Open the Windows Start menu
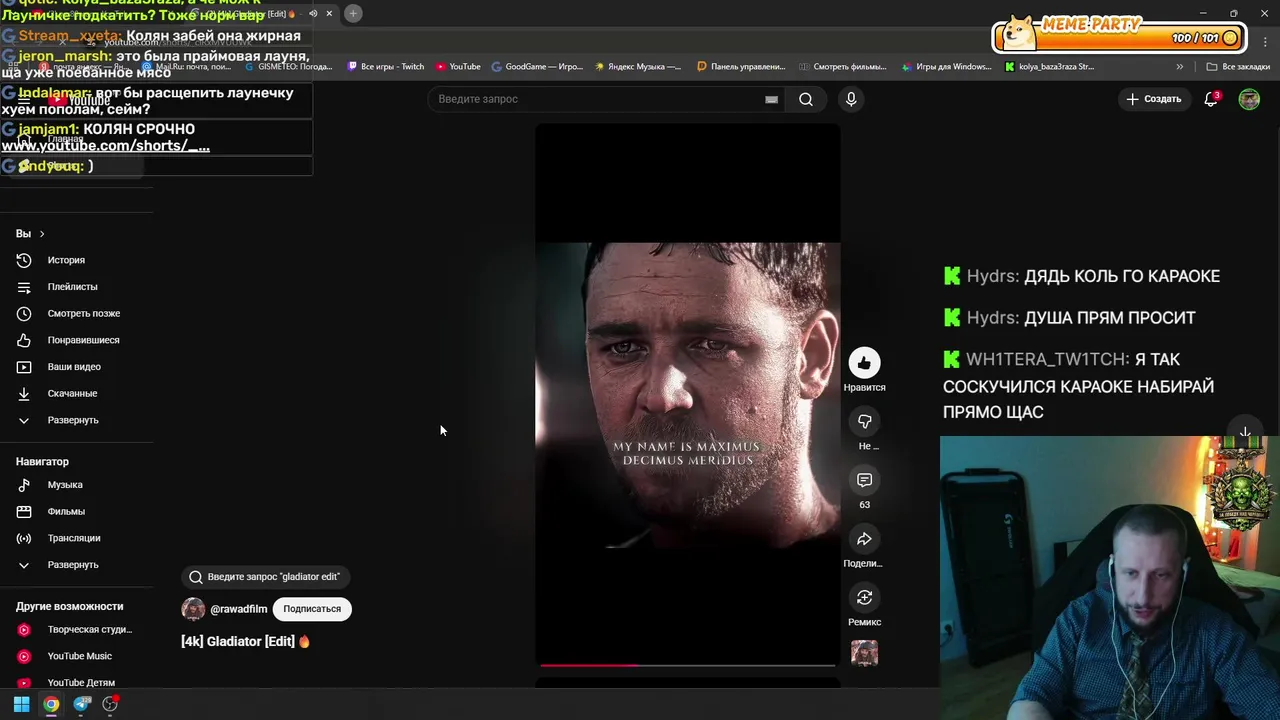 [x=21, y=704]
